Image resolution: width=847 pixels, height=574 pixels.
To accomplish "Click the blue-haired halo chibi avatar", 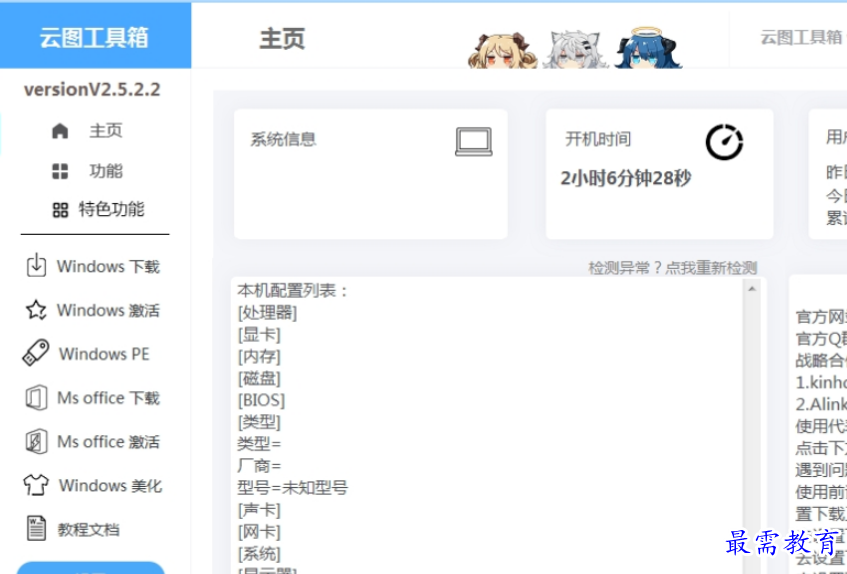I will click(648, 49).
